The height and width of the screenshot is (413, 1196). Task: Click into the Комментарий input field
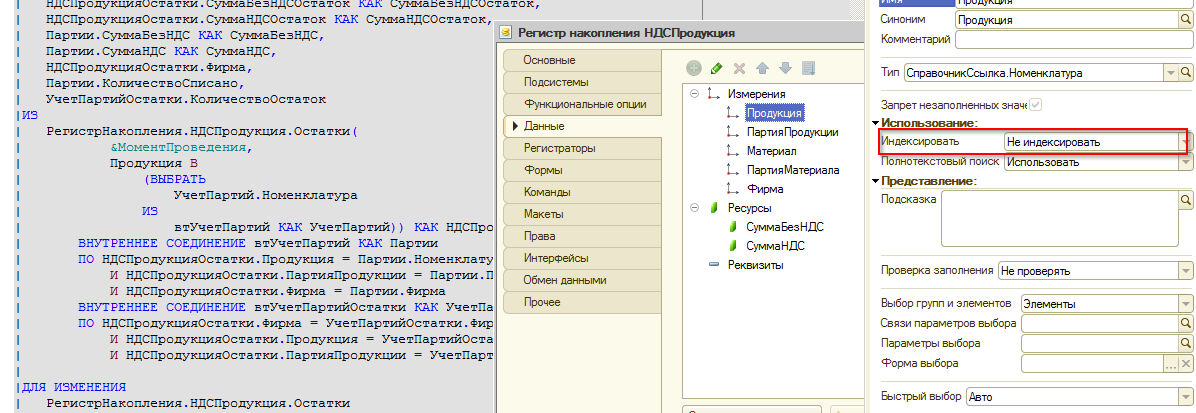pos(1075,41)
